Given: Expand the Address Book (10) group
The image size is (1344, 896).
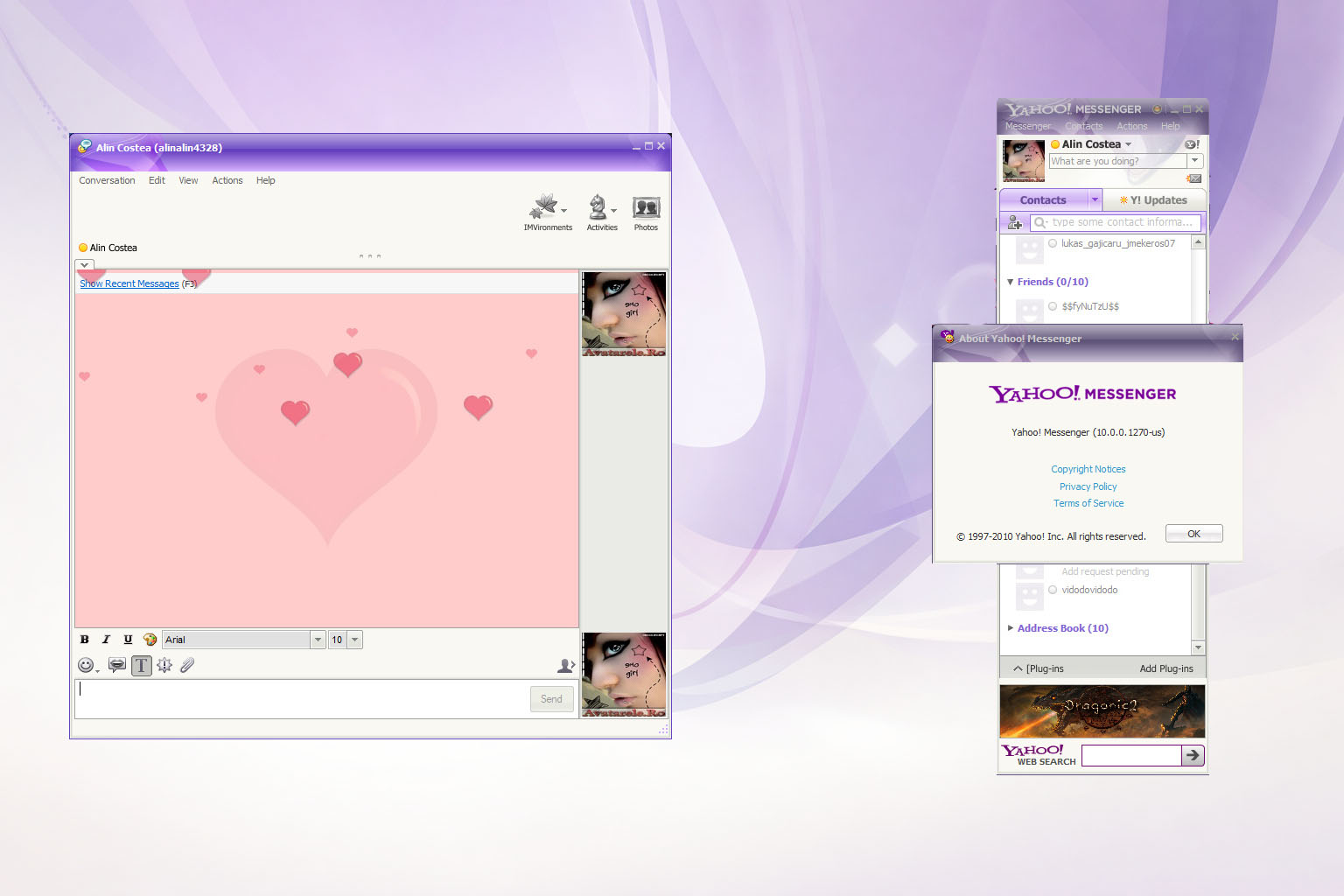Looking at the screenshot, I should tap(1011, 628).
